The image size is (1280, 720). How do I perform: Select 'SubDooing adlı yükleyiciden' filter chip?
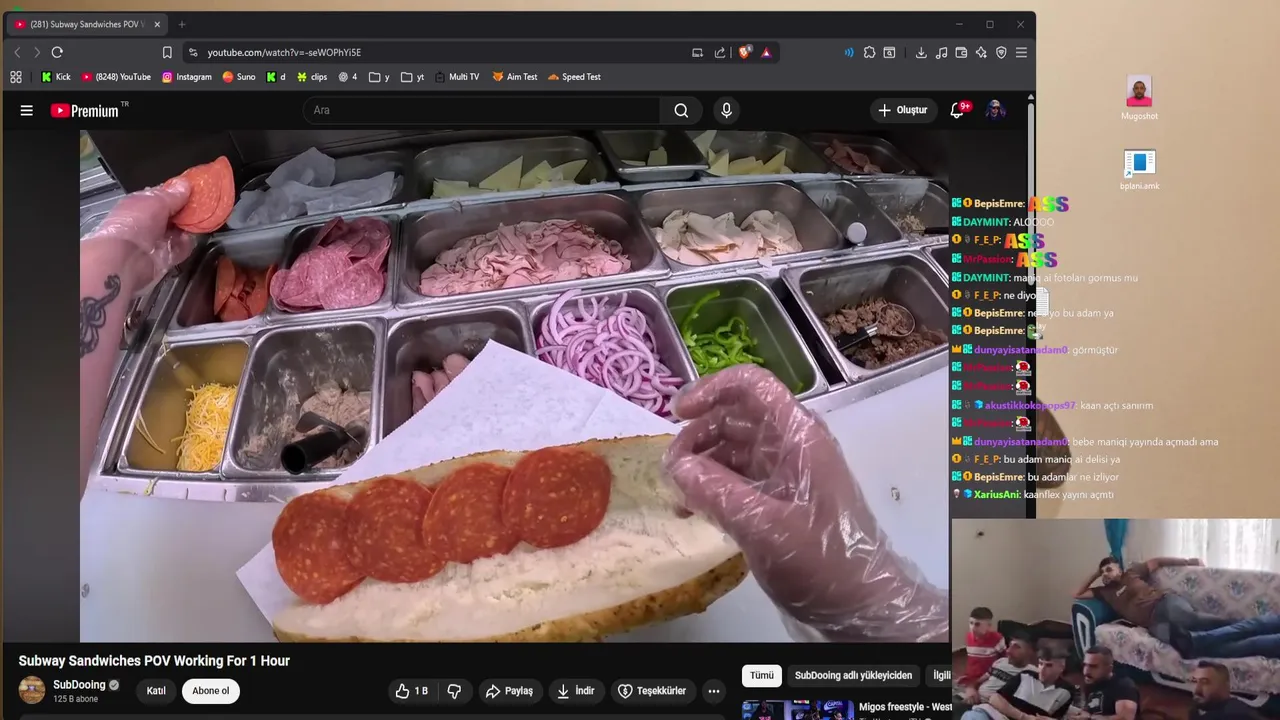coord(853,676)
